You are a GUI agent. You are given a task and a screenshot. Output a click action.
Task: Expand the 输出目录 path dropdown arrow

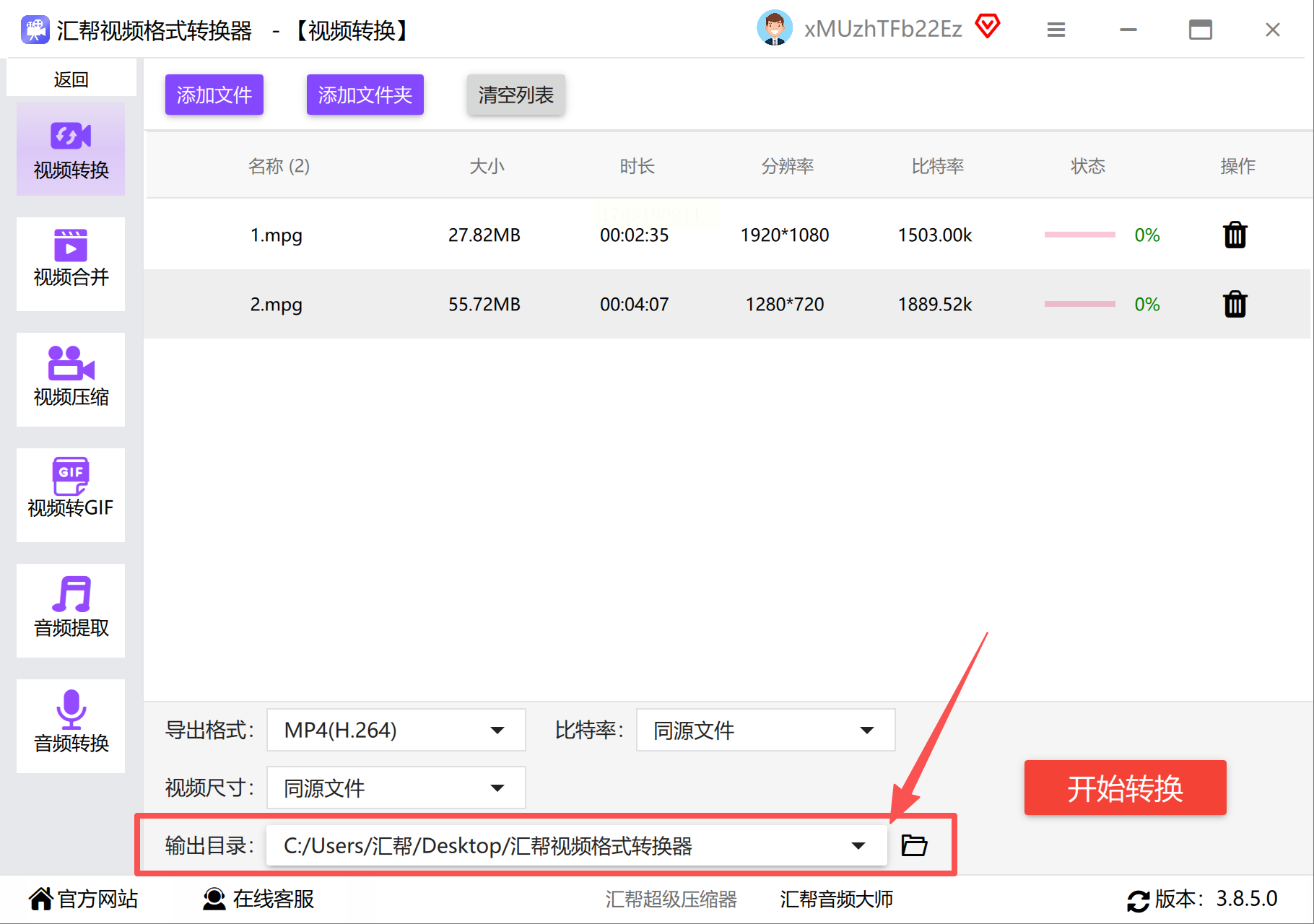point(858,845)
